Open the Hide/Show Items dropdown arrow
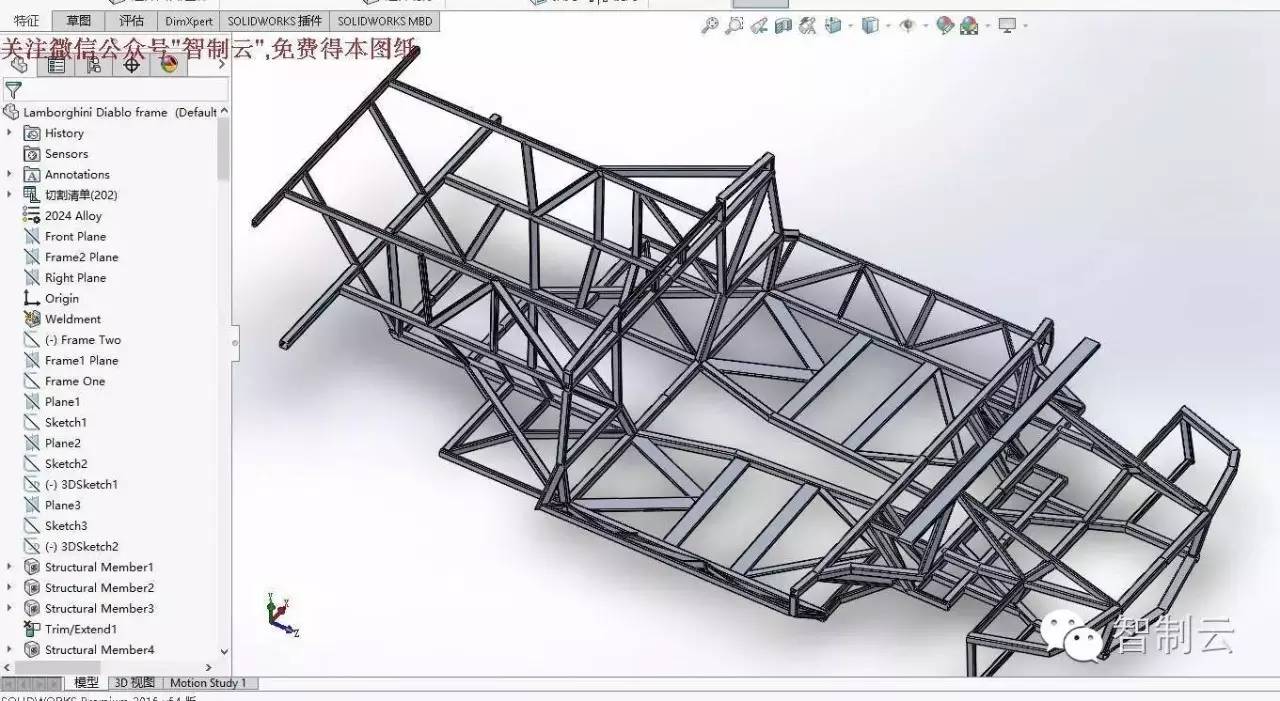Image resolution: width=1280 pixels, height=701 pixels. (925, 26)
